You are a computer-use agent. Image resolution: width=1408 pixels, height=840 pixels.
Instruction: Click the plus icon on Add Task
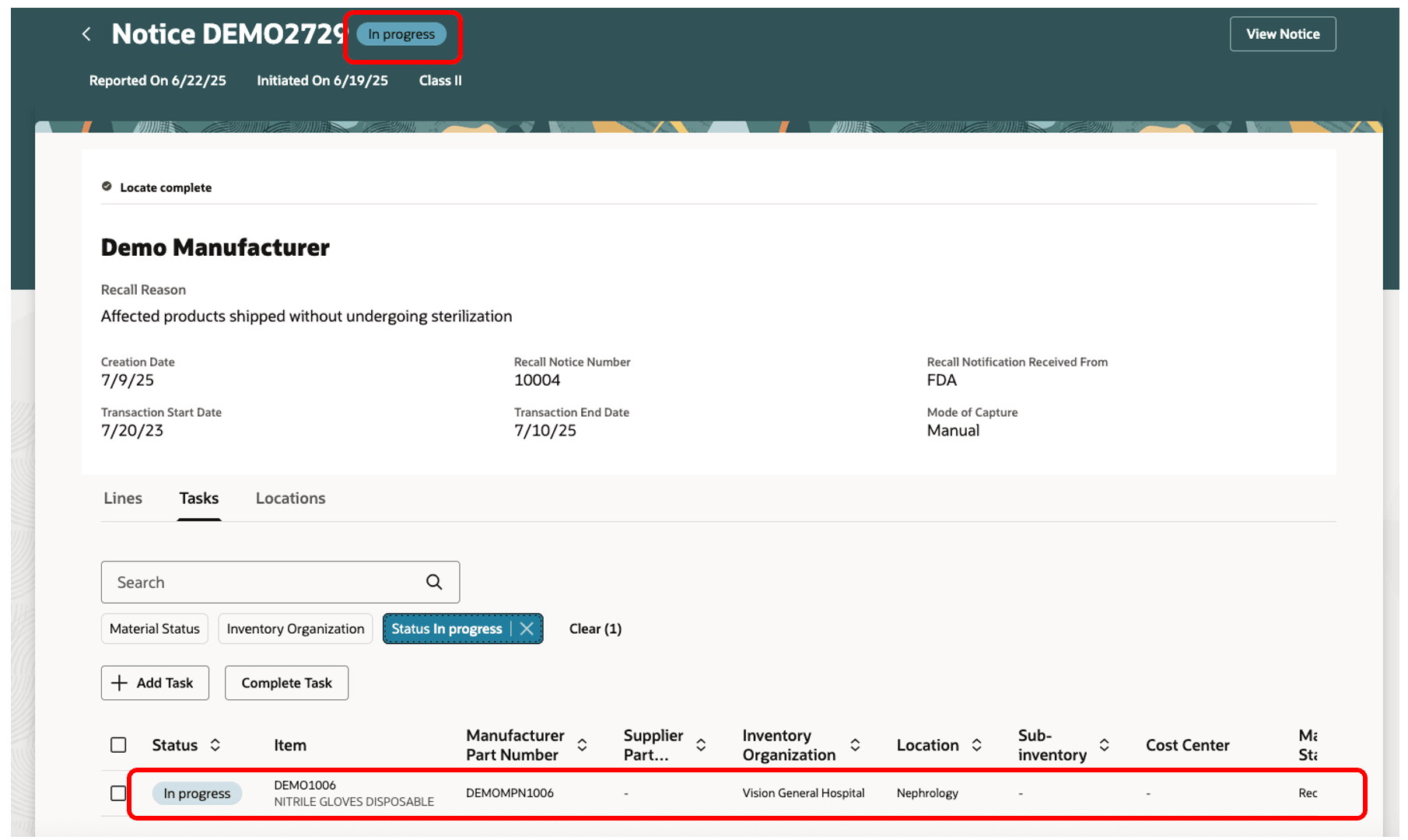click(x=119, y=683)
